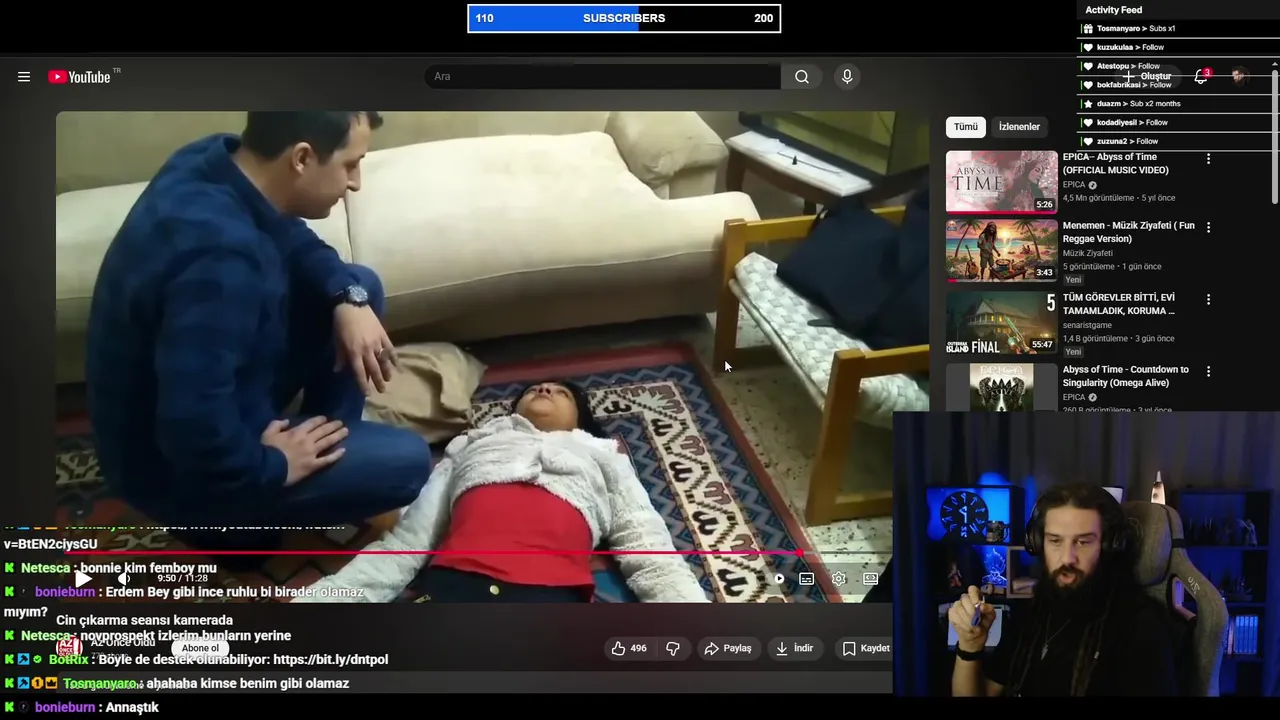Click the Ara search field

[x=603, y=77]
